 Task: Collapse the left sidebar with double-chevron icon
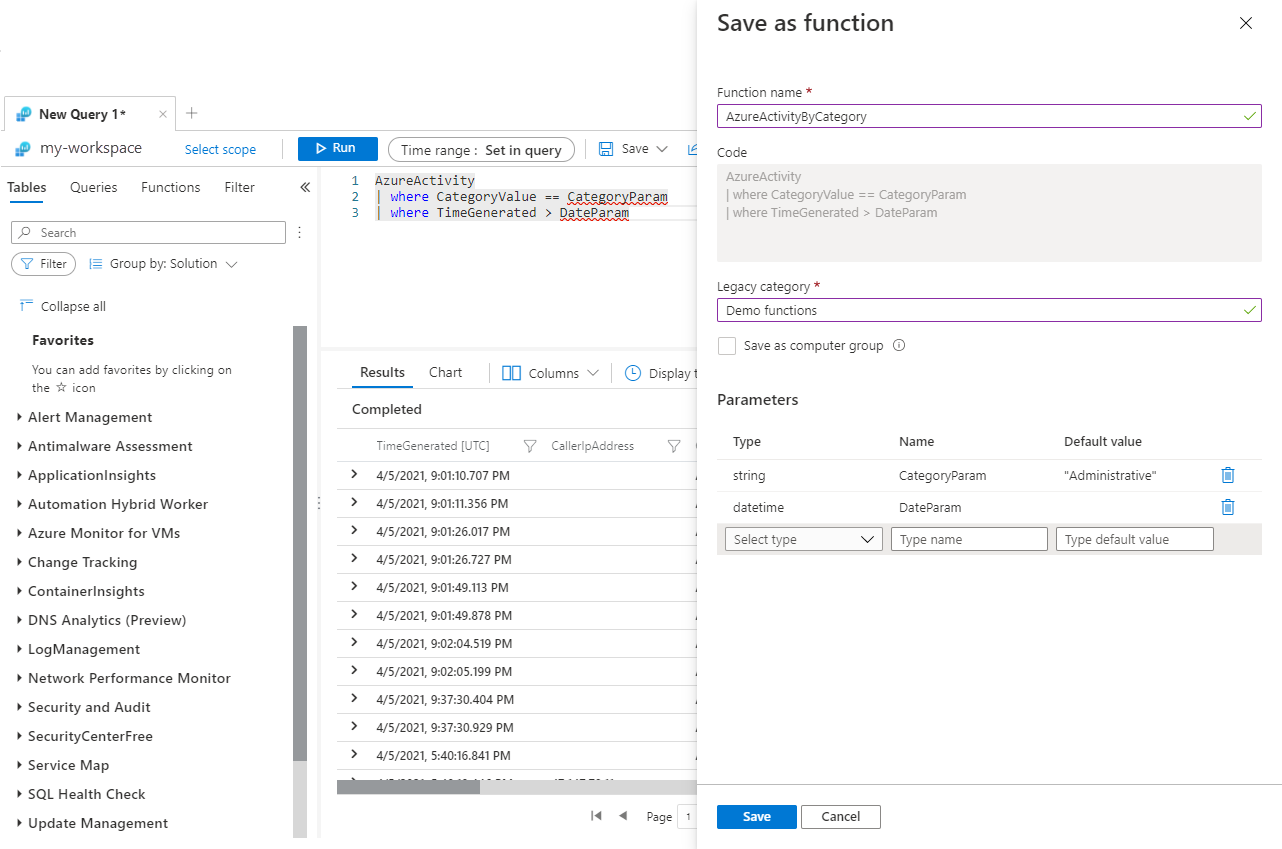click(x=305, y=187)
